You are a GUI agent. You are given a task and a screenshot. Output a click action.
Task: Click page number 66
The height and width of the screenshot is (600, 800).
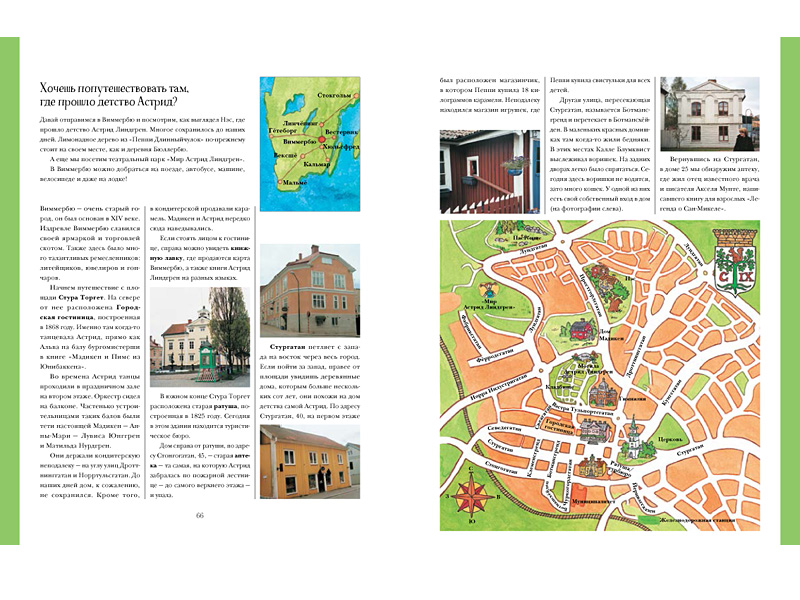pos(200,515)
